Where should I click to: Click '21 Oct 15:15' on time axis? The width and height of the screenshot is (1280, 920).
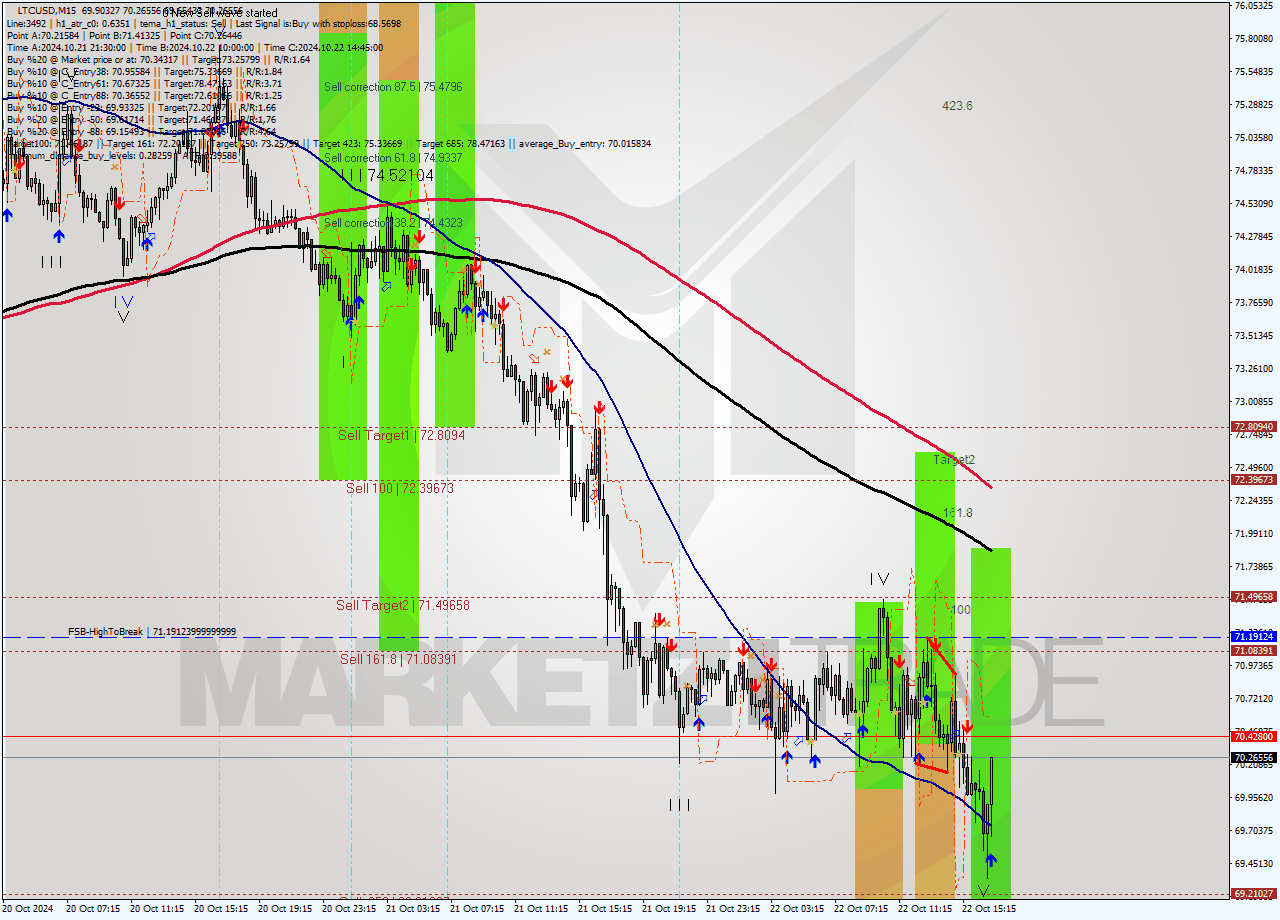pyautogui.click(x=605, y=909)
